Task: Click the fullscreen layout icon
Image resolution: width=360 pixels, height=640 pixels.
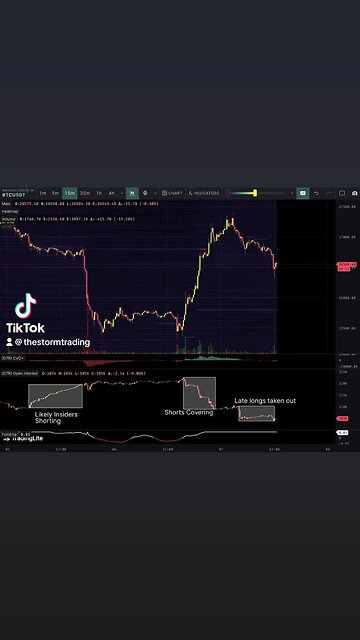Action: click(342, 193)
